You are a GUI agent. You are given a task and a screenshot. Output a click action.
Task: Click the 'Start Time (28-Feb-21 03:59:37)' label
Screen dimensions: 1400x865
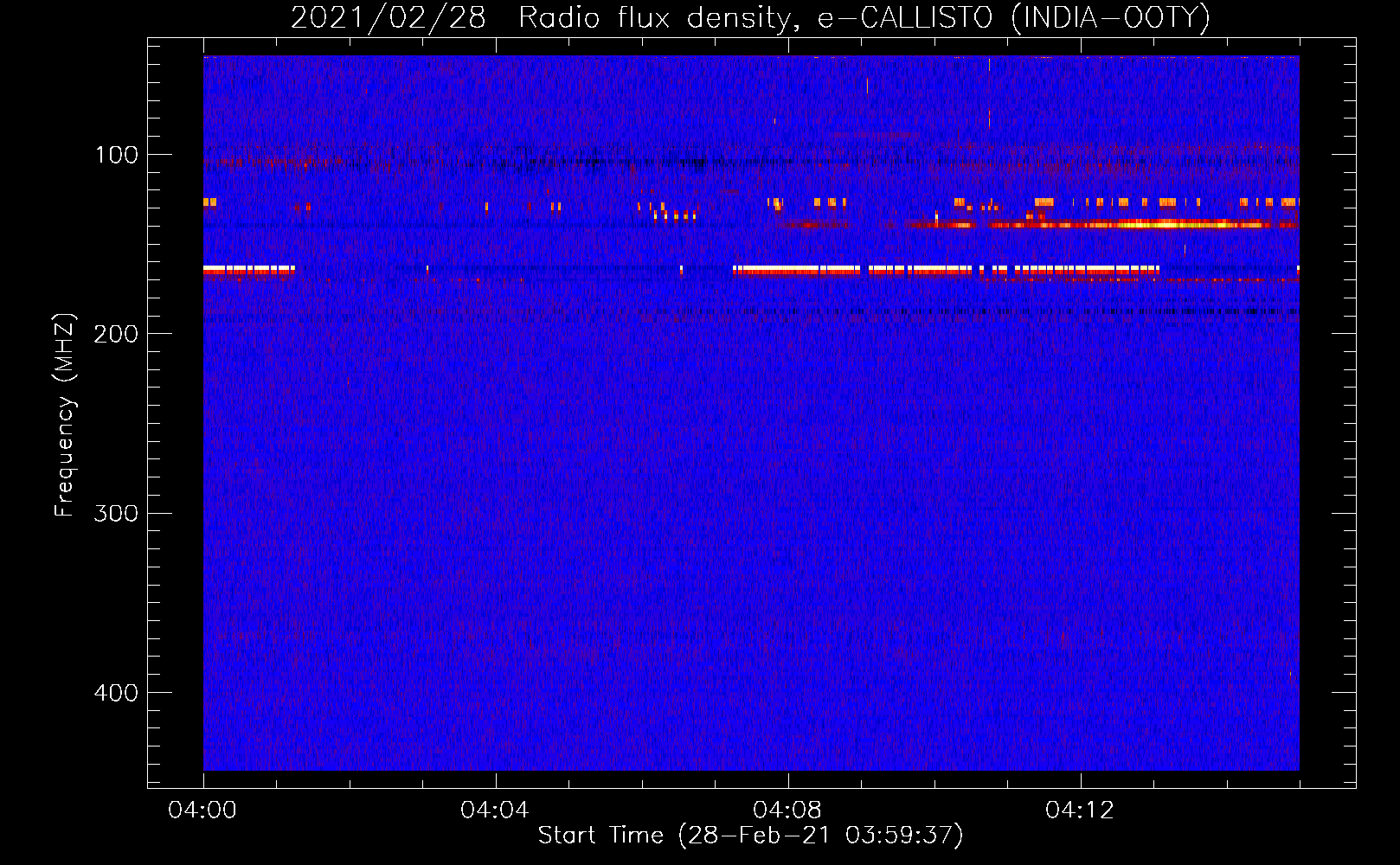pyautogui.click(x=750, y=836)
